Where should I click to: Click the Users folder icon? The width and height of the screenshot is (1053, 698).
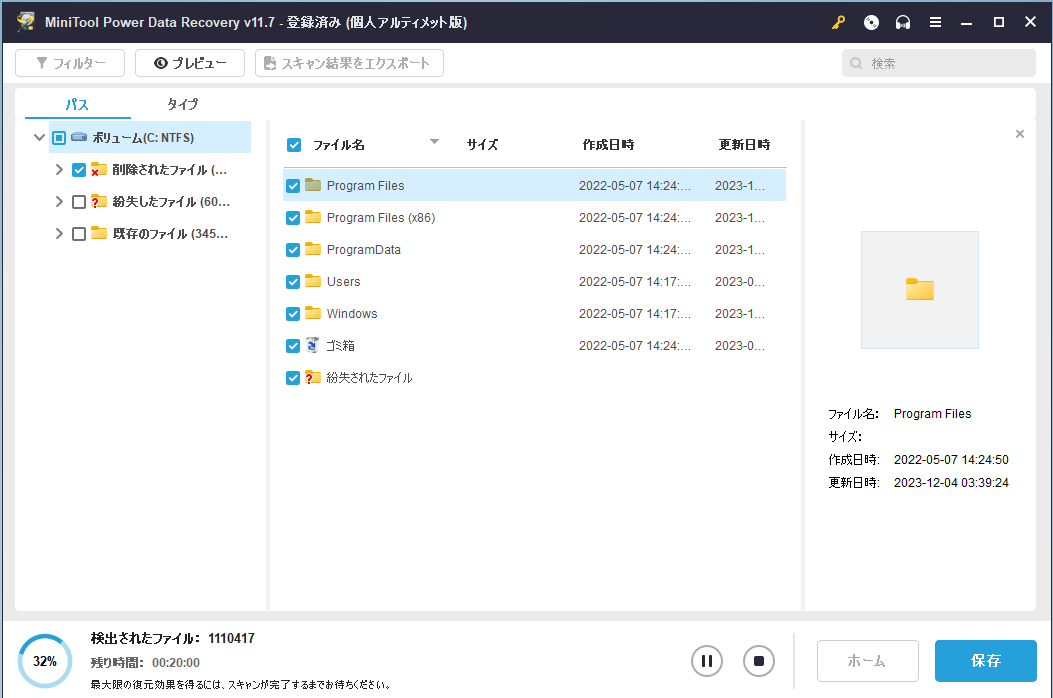pyautogui.click(x=313, y=281)
